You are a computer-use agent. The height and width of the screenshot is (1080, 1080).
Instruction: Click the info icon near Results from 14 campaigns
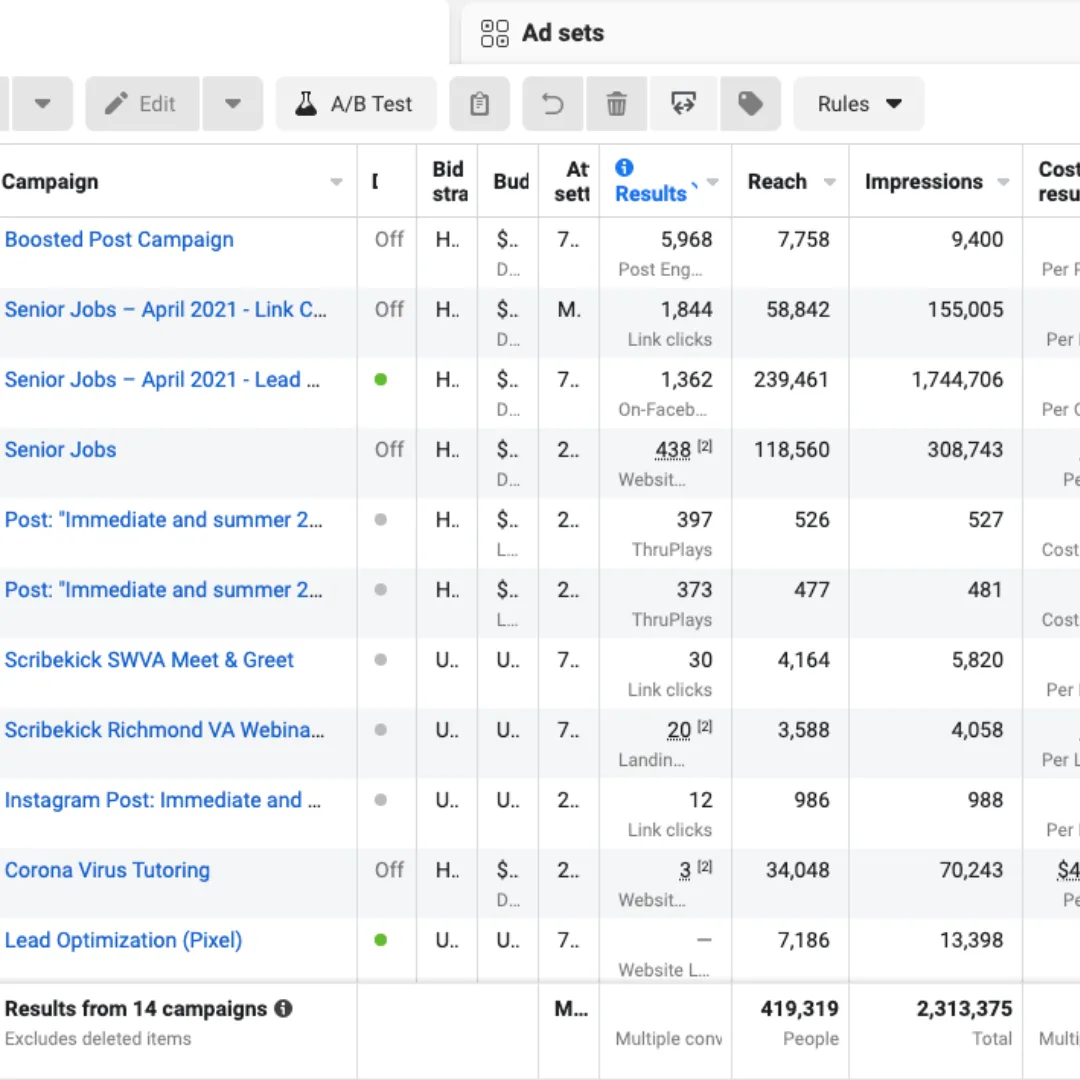(283, 1009)
